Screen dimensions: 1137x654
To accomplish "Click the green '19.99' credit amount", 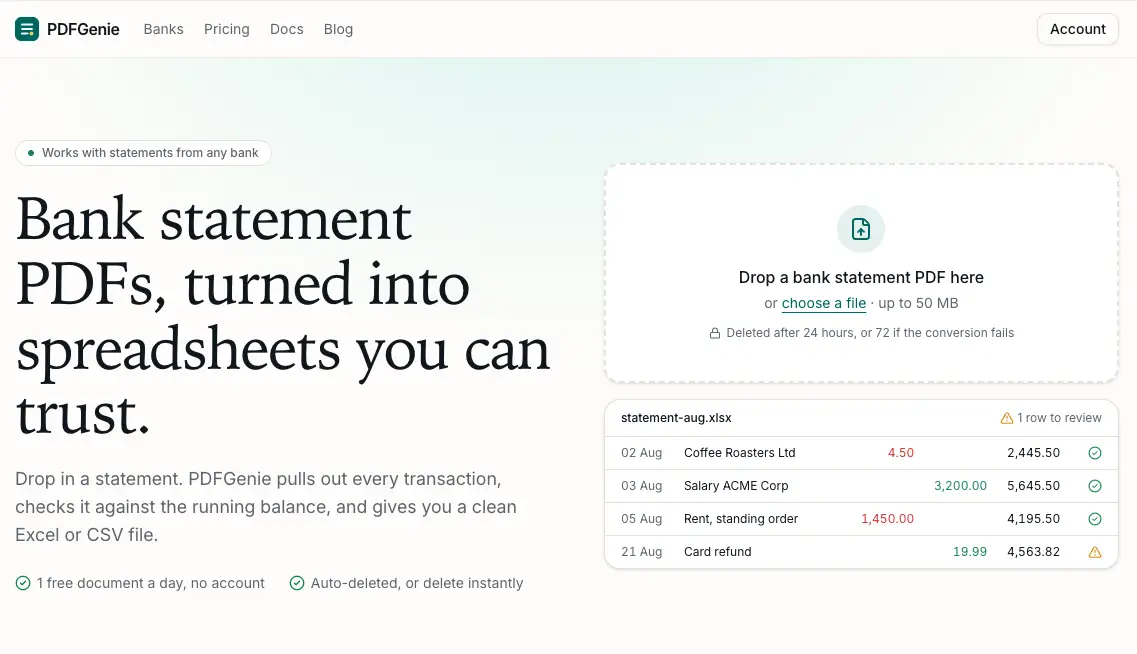I will point(969,552).
